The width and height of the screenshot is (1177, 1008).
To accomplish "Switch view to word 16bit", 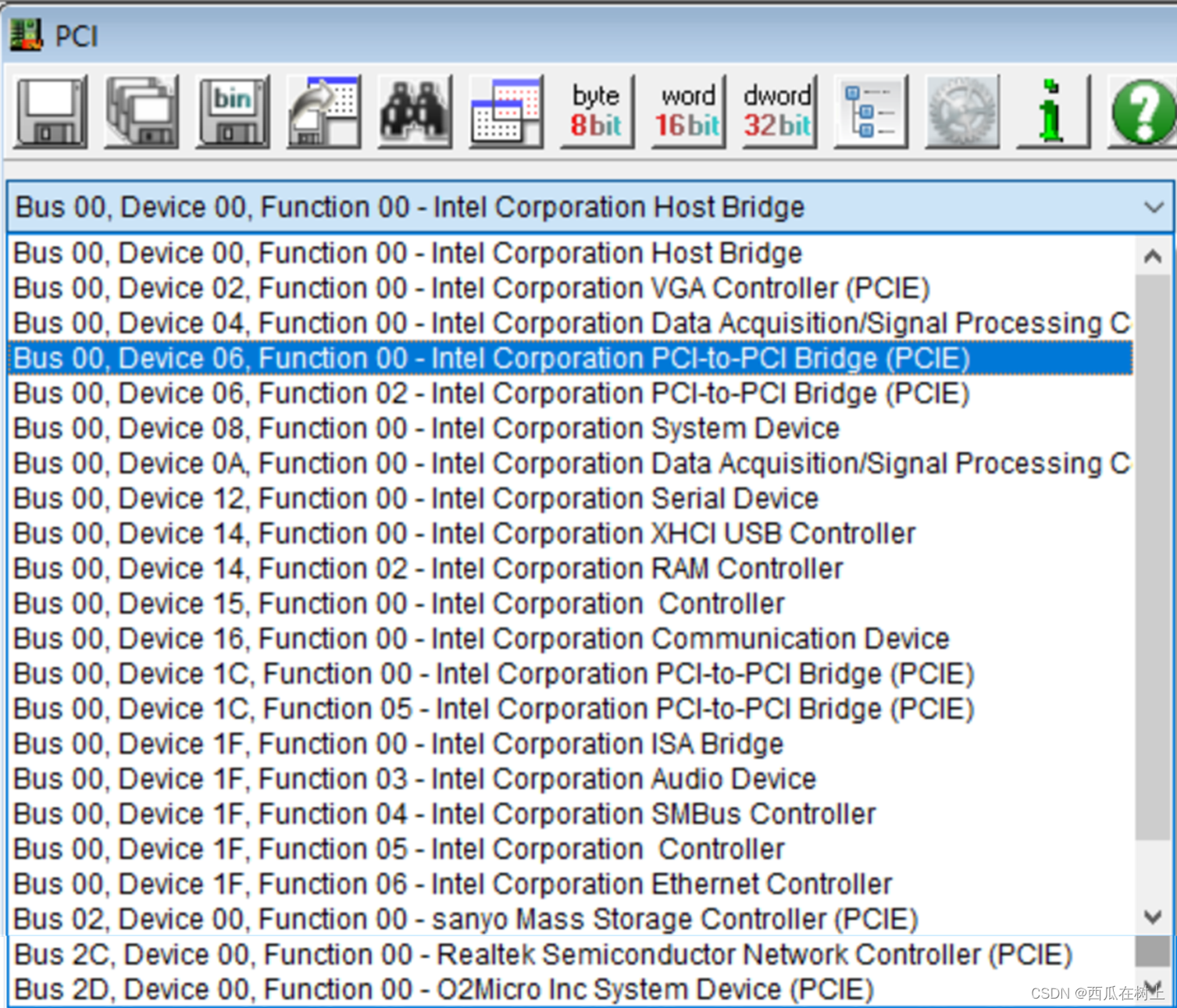I will point(688,112).
